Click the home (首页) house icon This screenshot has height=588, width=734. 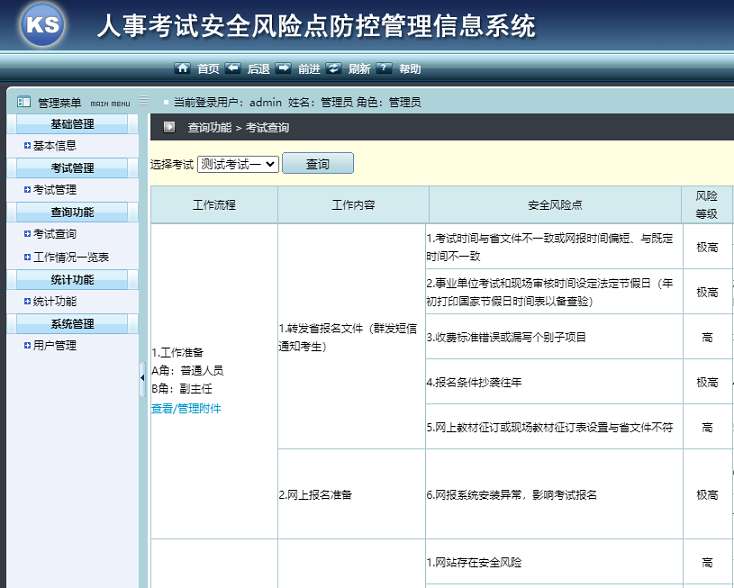click(x=182, y=68)
